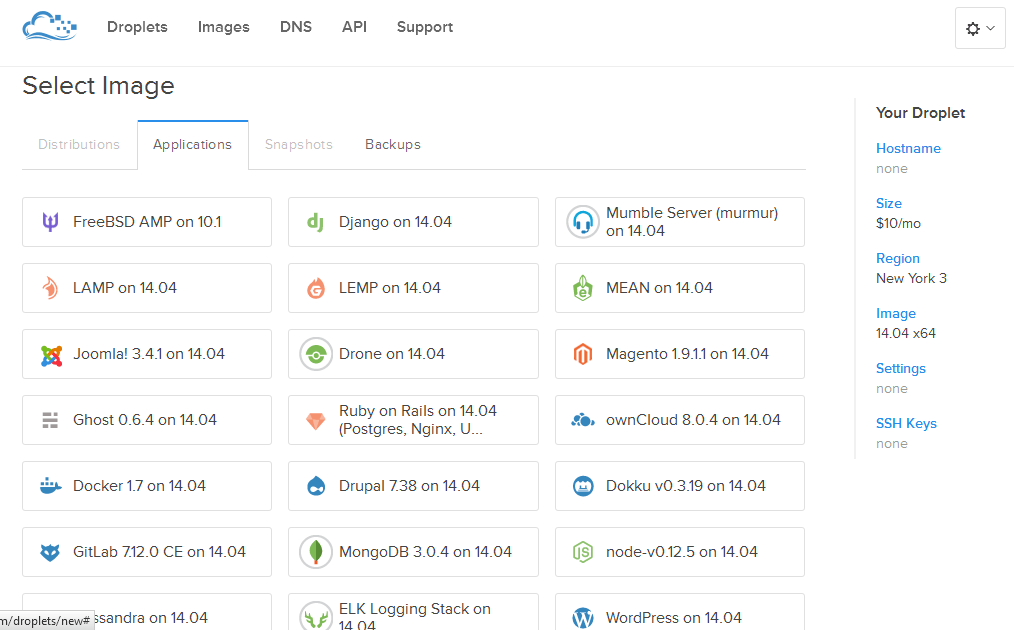Click the Joomla colorful icon

click(x=51, y=355)
